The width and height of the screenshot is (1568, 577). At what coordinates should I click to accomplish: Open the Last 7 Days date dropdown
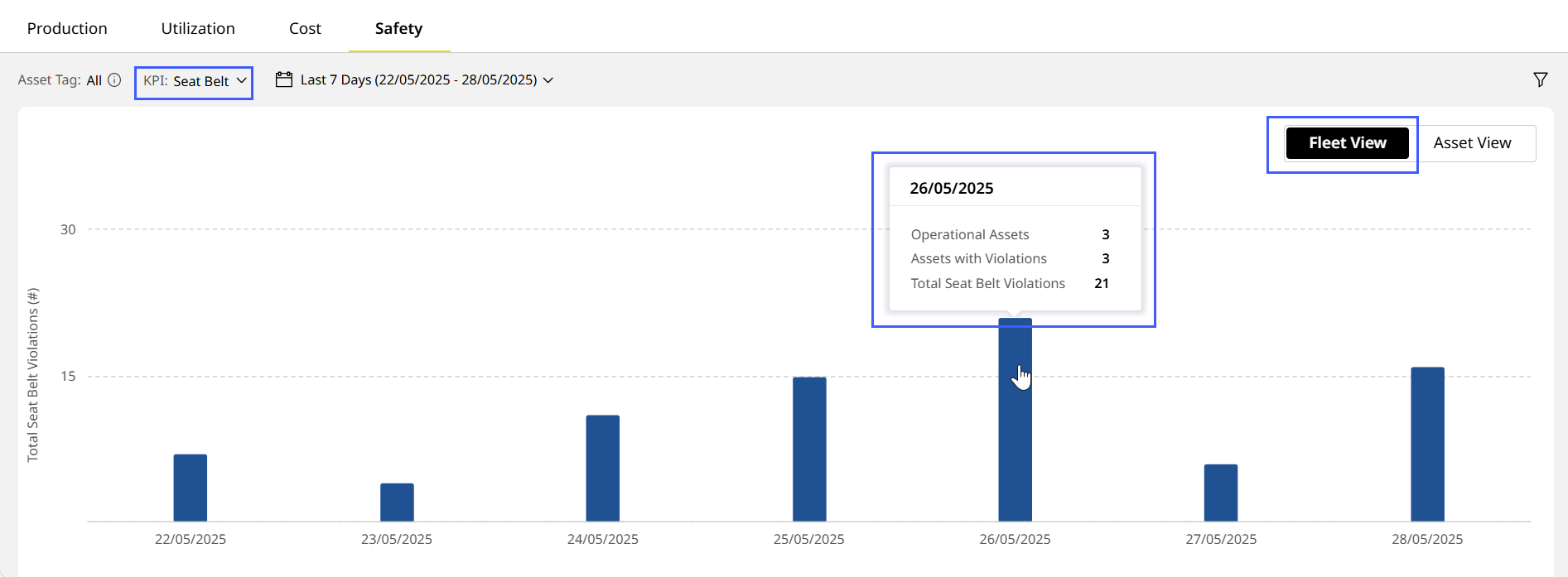point(418,79)
